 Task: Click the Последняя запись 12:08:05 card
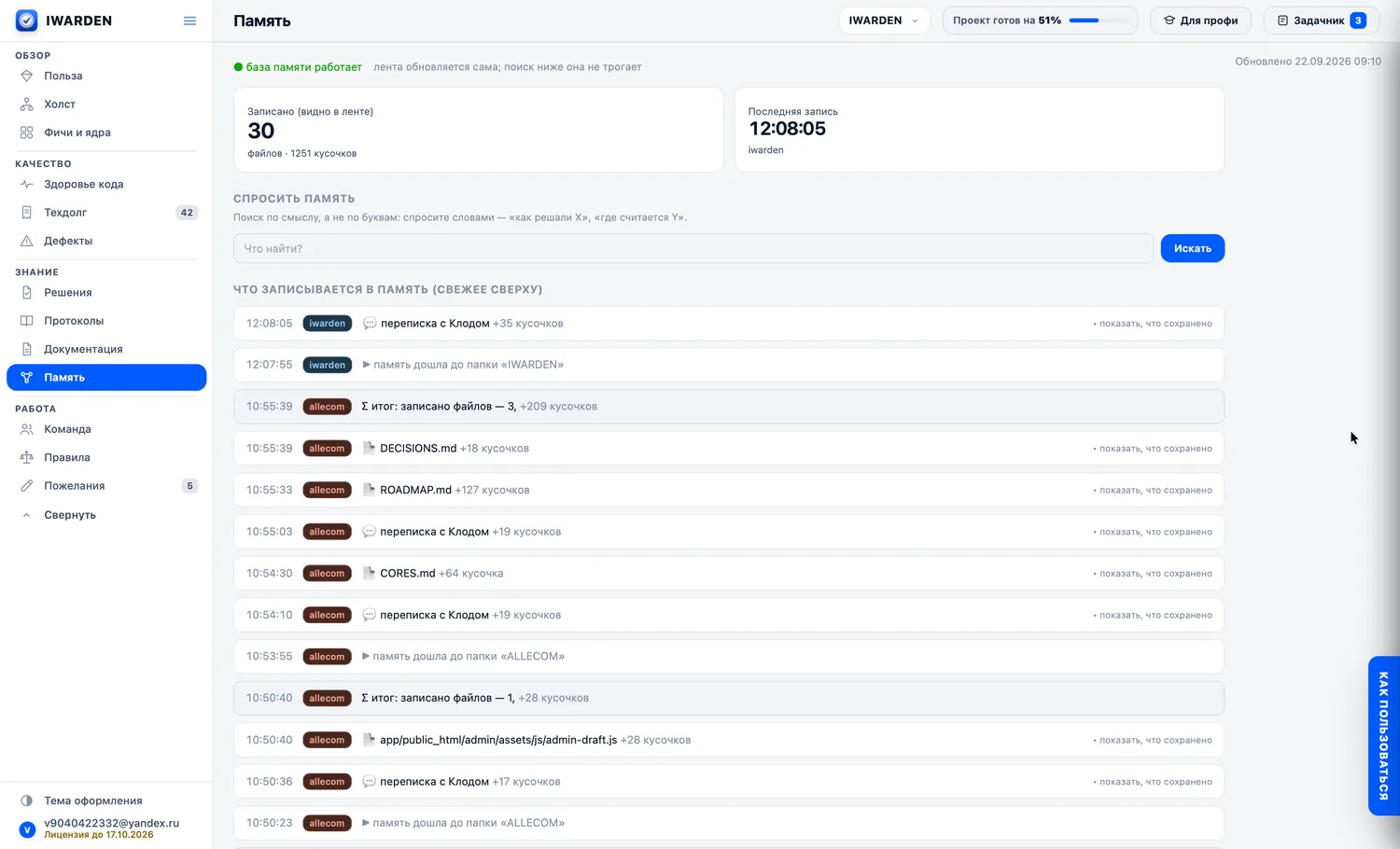point(979,130)
